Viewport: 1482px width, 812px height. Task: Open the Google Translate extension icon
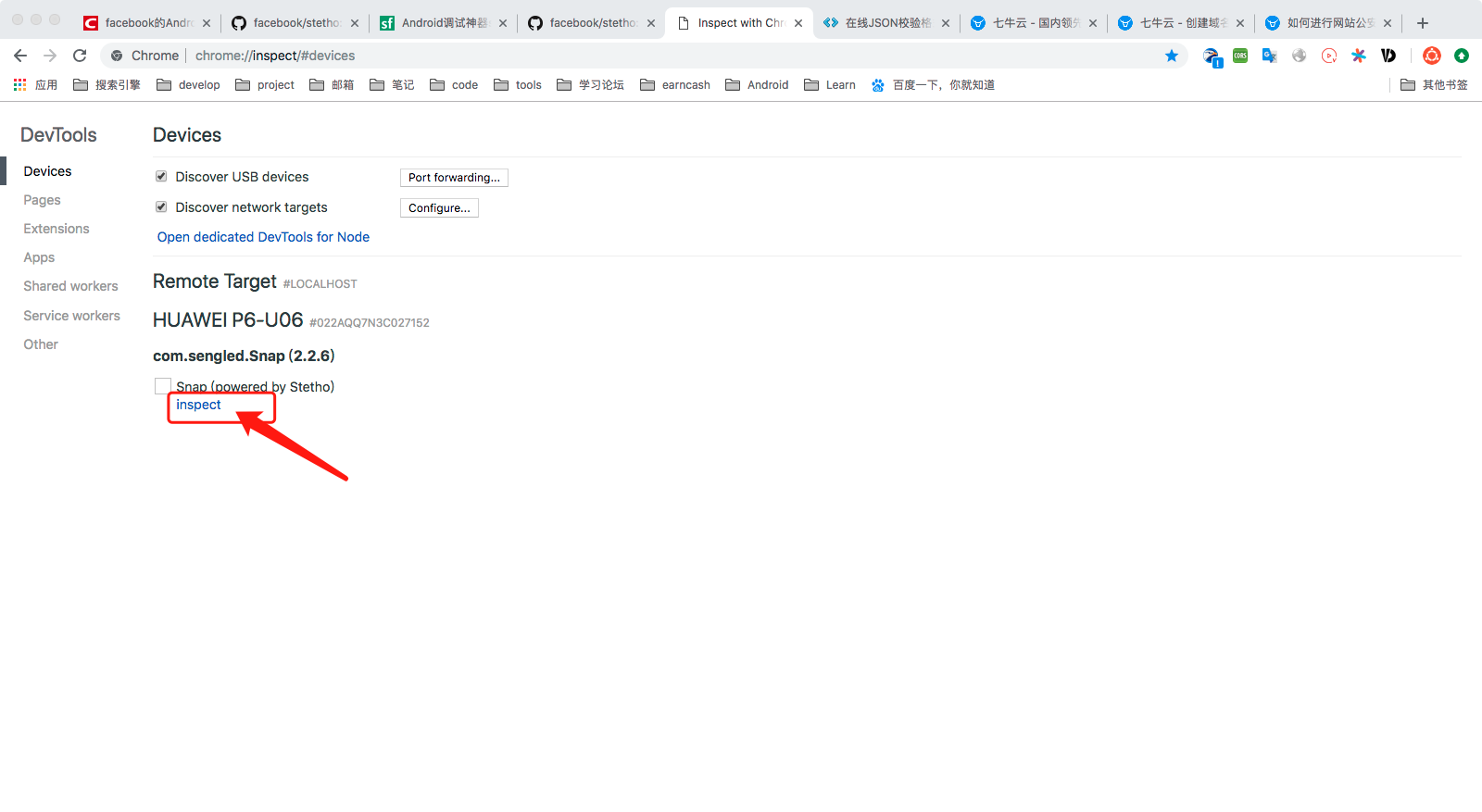pos(1270,56)
